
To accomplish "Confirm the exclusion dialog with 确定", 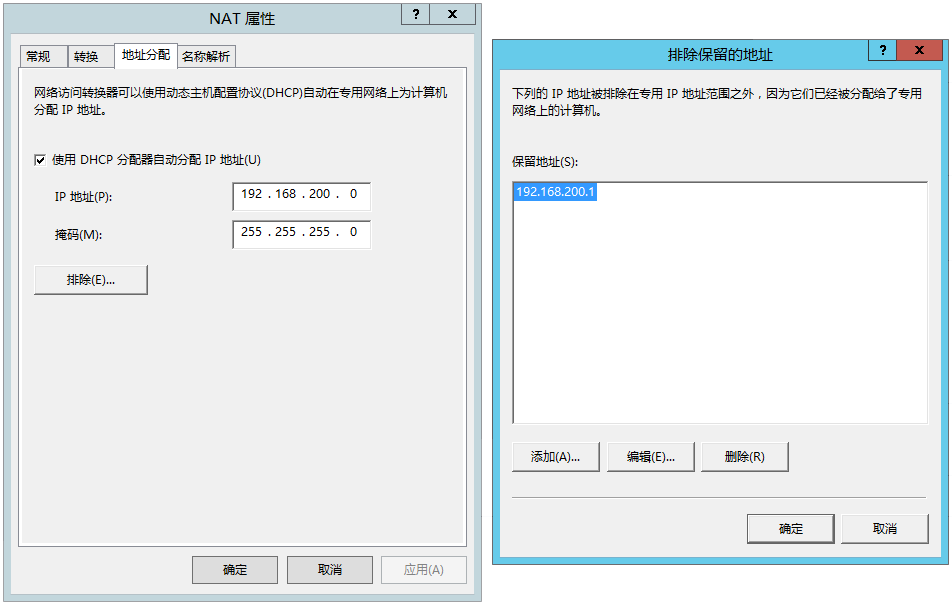I will coord(791,528).
